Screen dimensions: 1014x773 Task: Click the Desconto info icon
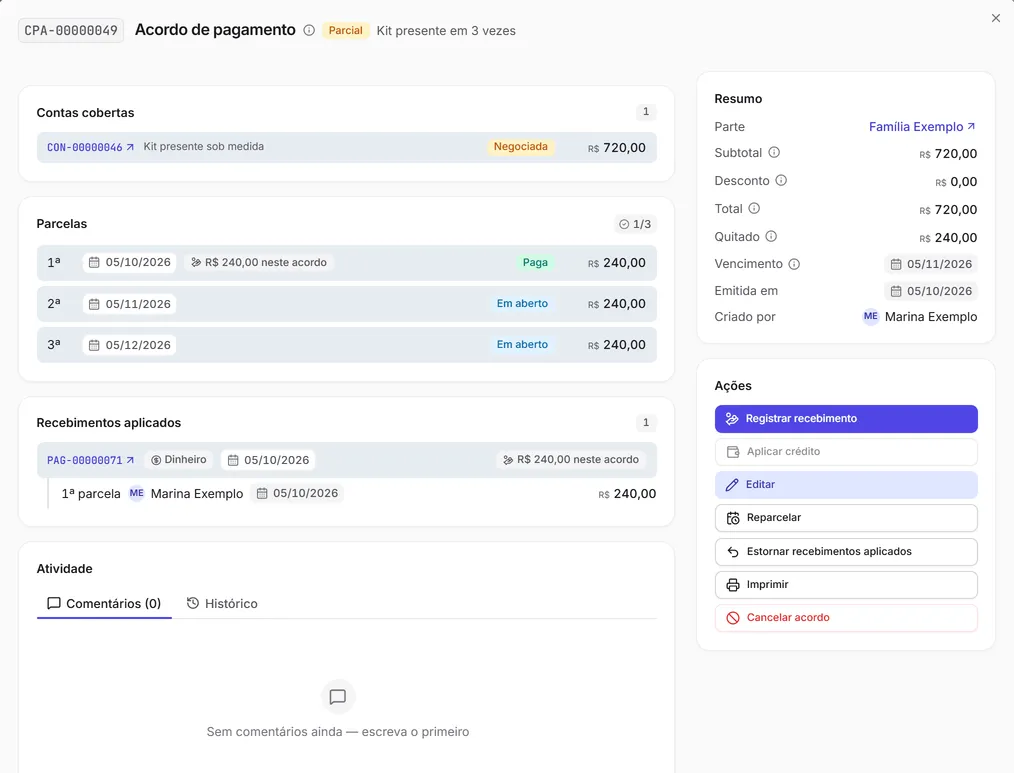click(781, 180)
